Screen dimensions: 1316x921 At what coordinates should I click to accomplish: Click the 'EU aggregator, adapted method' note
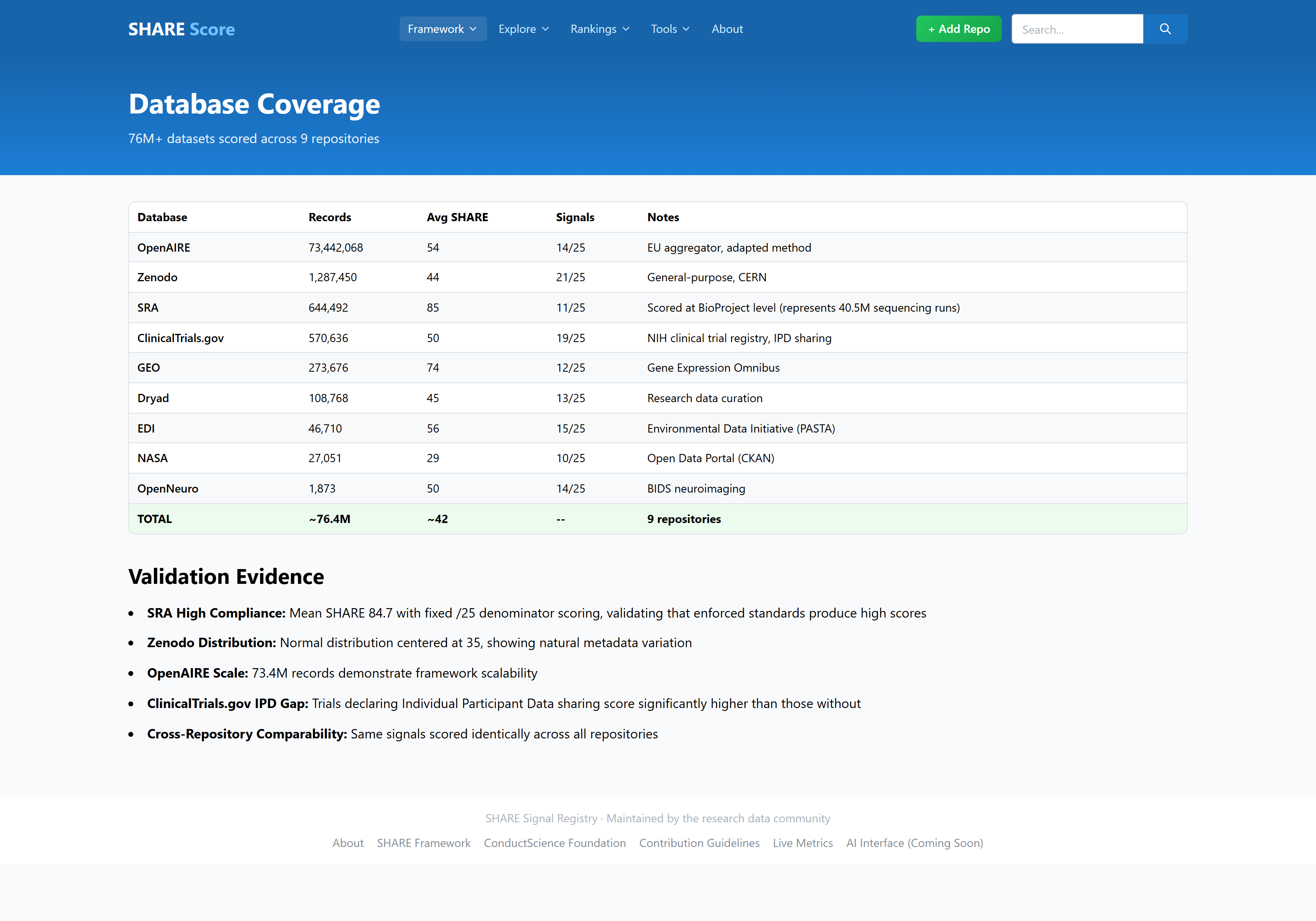pos(729,248)
